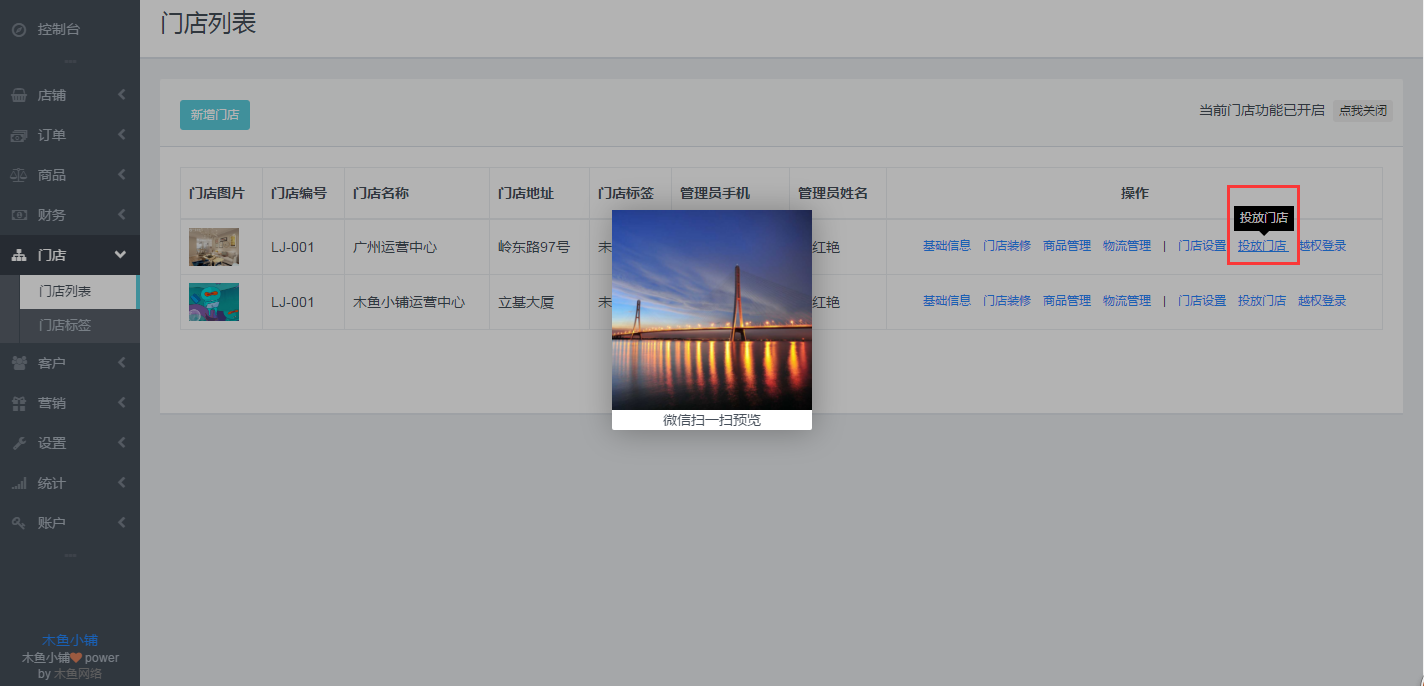
Task: Expand the 店铺 menu chevron
Action: tap(121, 95)
